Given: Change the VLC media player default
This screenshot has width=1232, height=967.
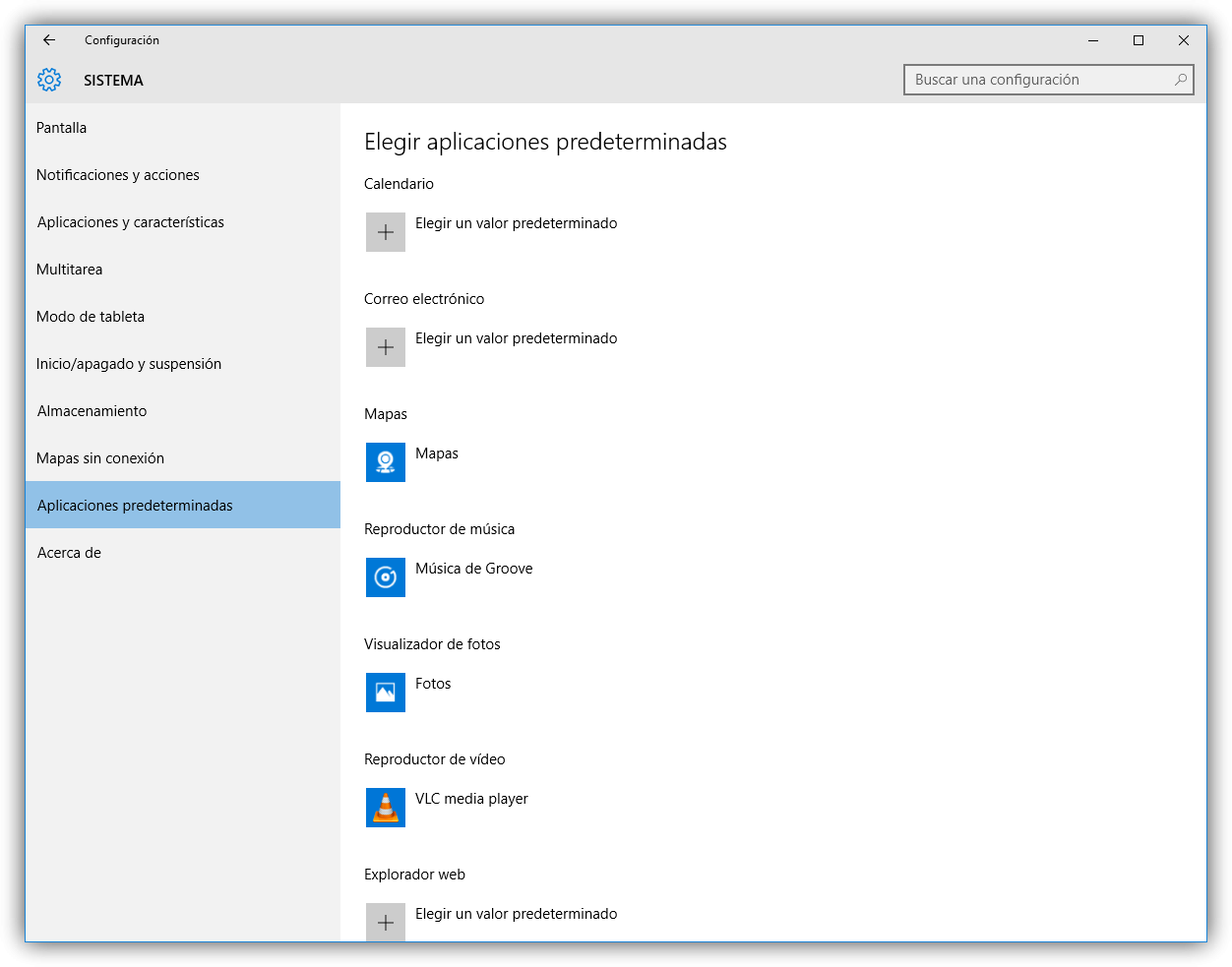Looking at the screenshot, I should point(471,799).
